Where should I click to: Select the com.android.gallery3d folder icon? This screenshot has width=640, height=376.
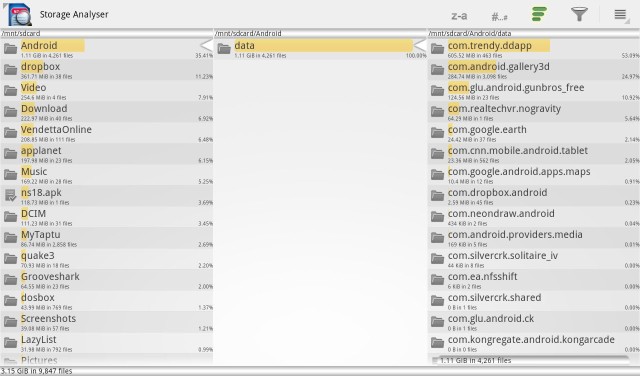coord(437,70)
